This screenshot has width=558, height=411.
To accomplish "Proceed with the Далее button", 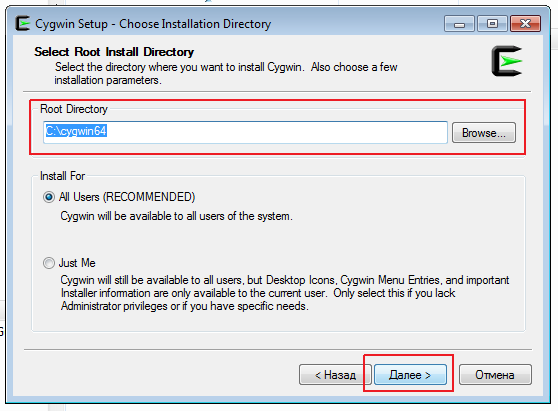I will tap(410, 375).
